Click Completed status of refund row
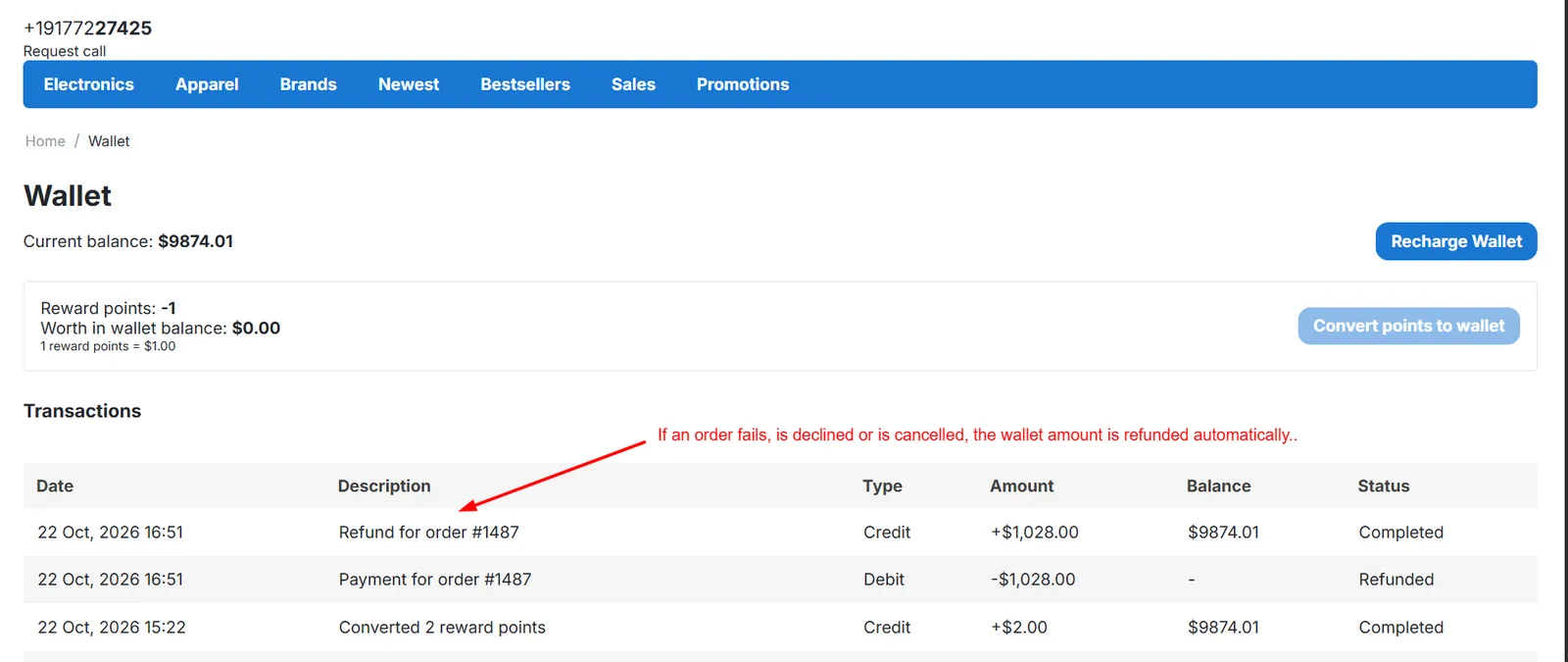Image resolution: width=1568 pixels, height=662 pixels. [x=1400, y=533]
